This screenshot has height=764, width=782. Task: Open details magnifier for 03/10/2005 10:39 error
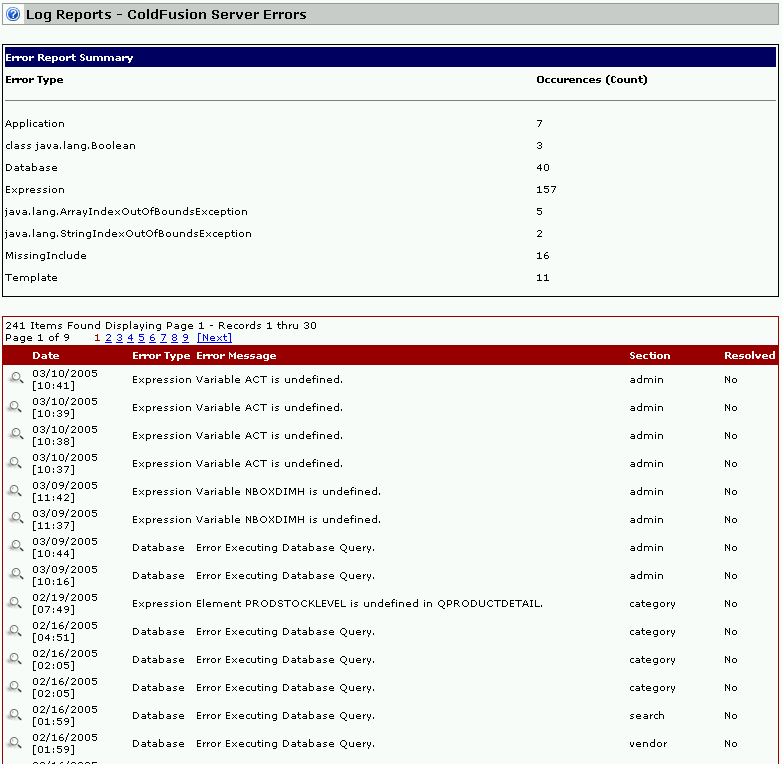(16, 406)
